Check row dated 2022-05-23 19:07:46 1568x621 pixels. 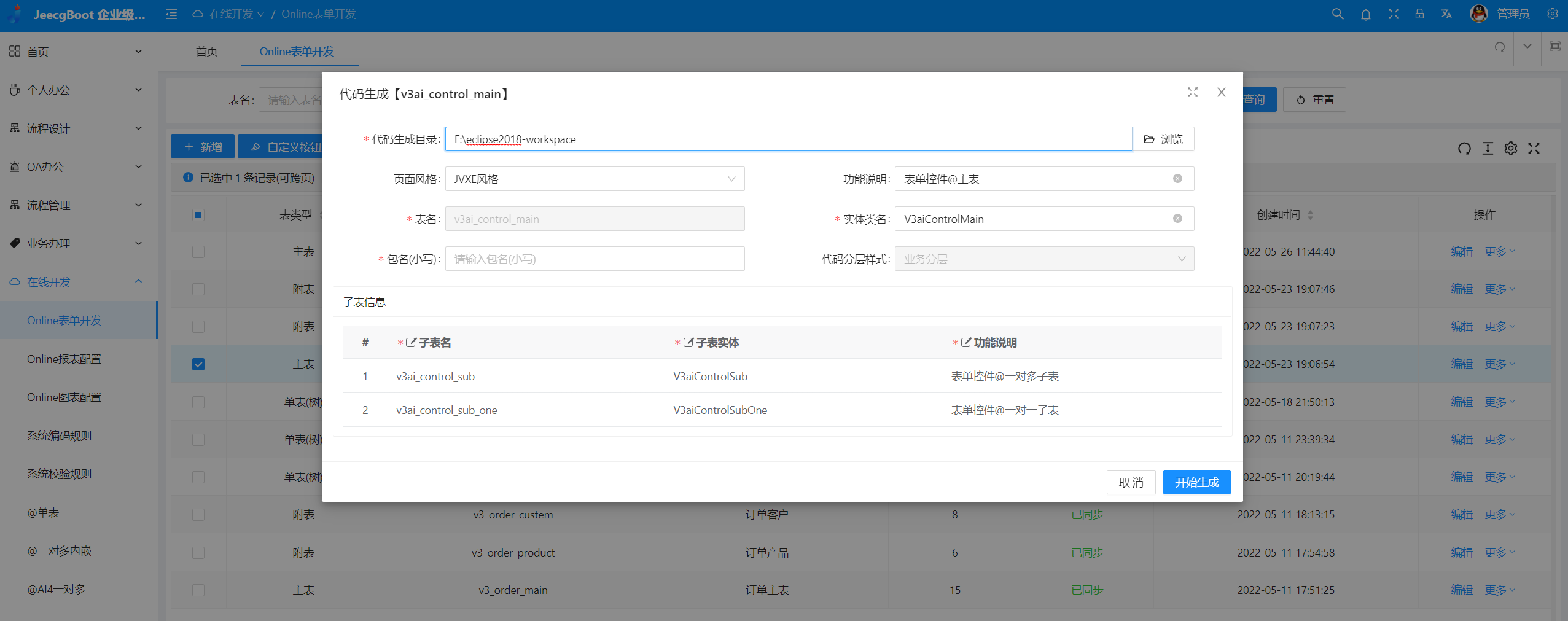tap(198, 289)
